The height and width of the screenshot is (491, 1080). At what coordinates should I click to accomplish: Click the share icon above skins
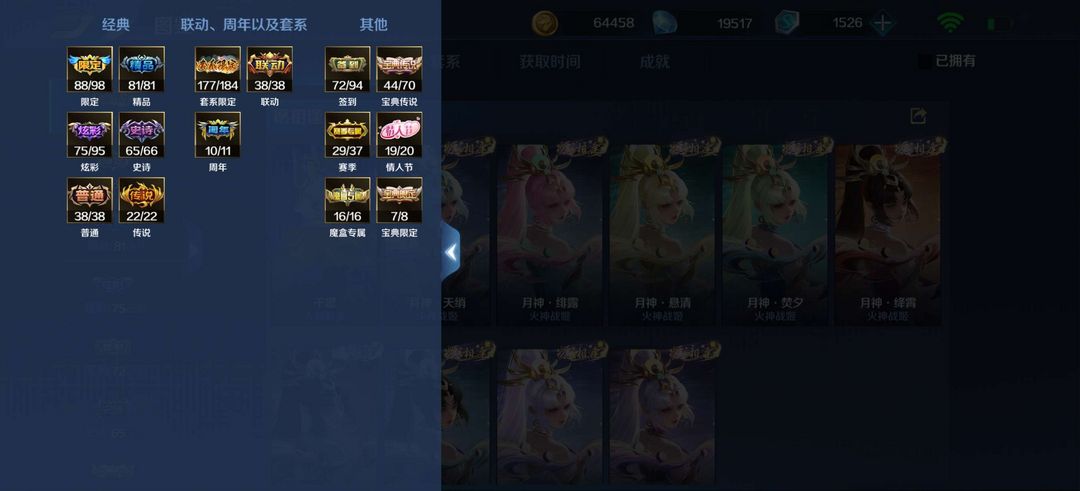(918, 116)
